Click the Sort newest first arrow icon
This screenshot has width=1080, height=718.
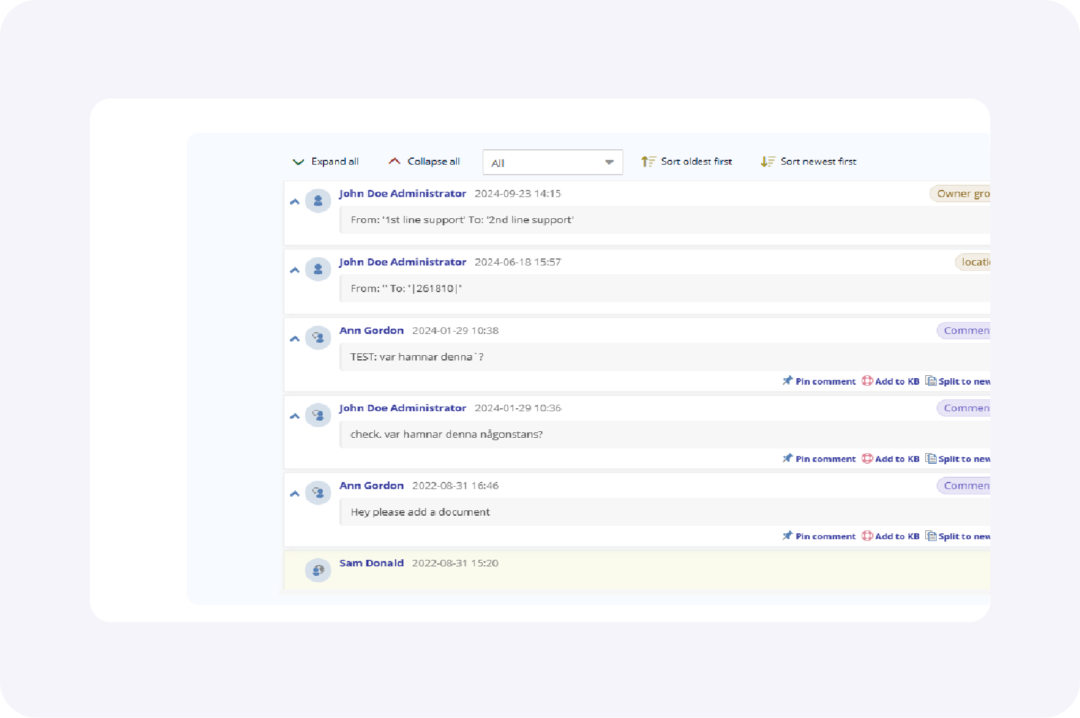(x=767, y=161)
